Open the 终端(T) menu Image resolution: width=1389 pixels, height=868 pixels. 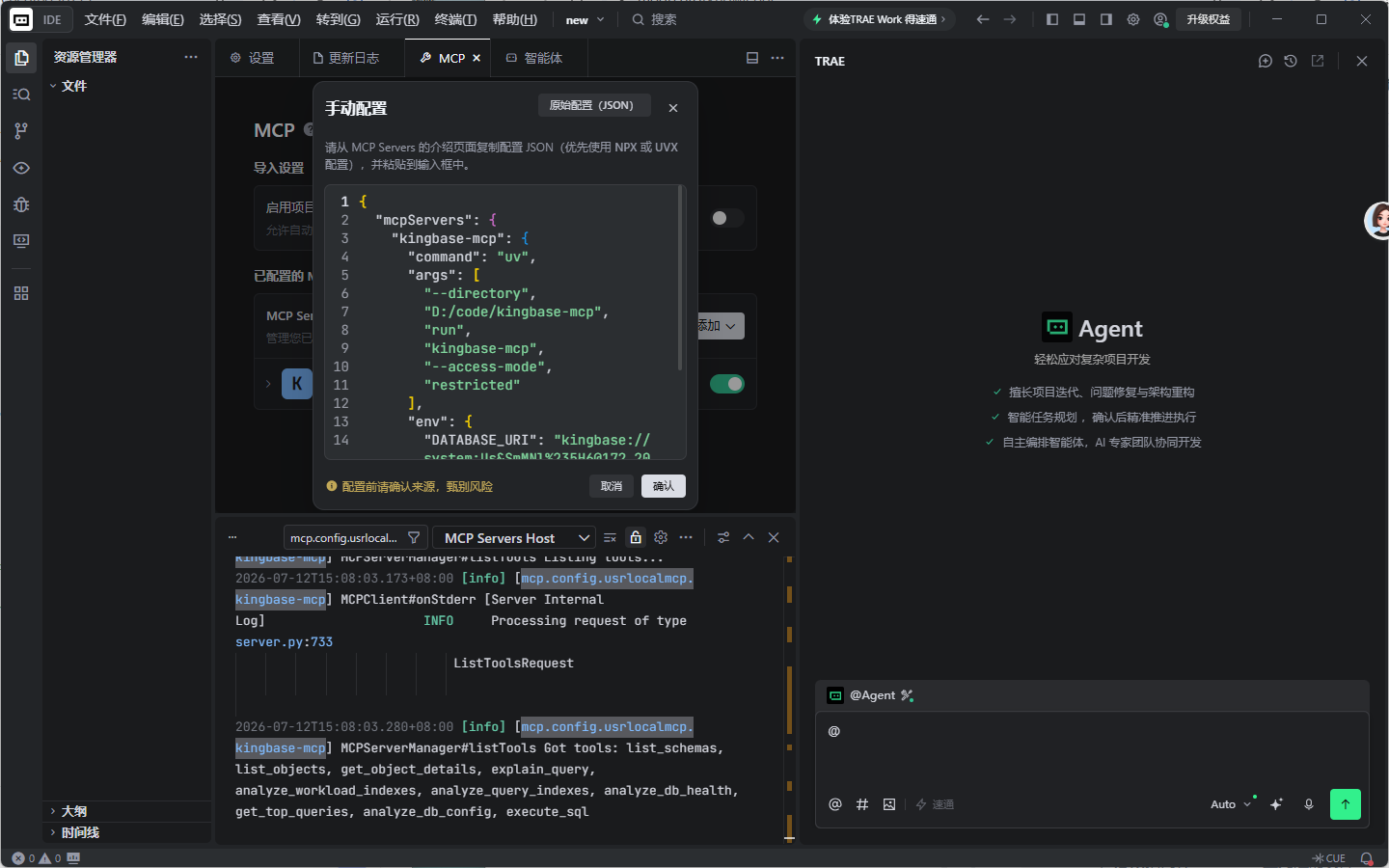(x=455, y=19)
